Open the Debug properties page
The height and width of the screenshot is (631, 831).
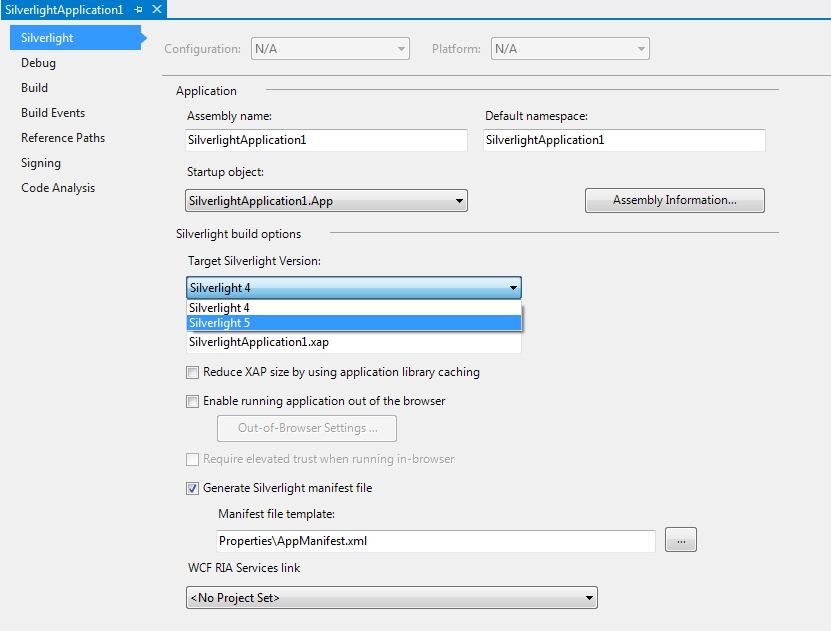(x=38, y=63)
